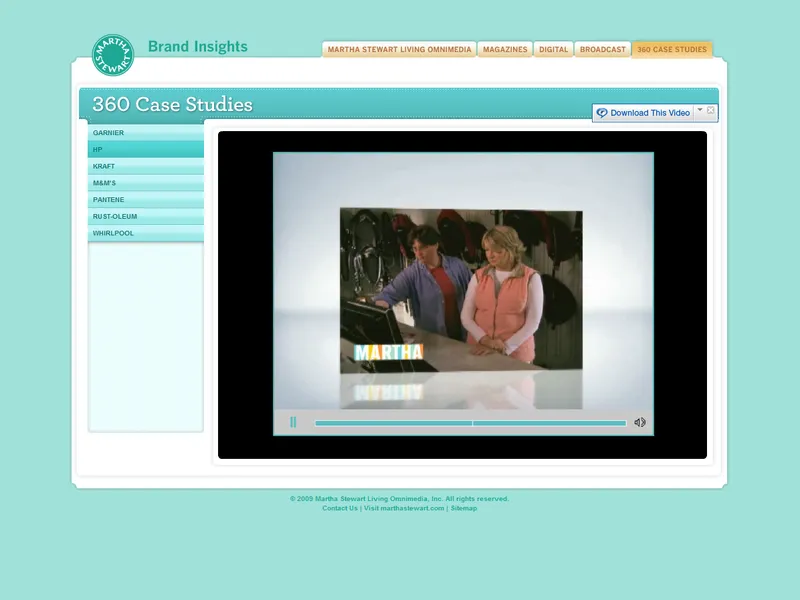Select the Garnier case study
800x600 pixels.
[x=146, y=133]
